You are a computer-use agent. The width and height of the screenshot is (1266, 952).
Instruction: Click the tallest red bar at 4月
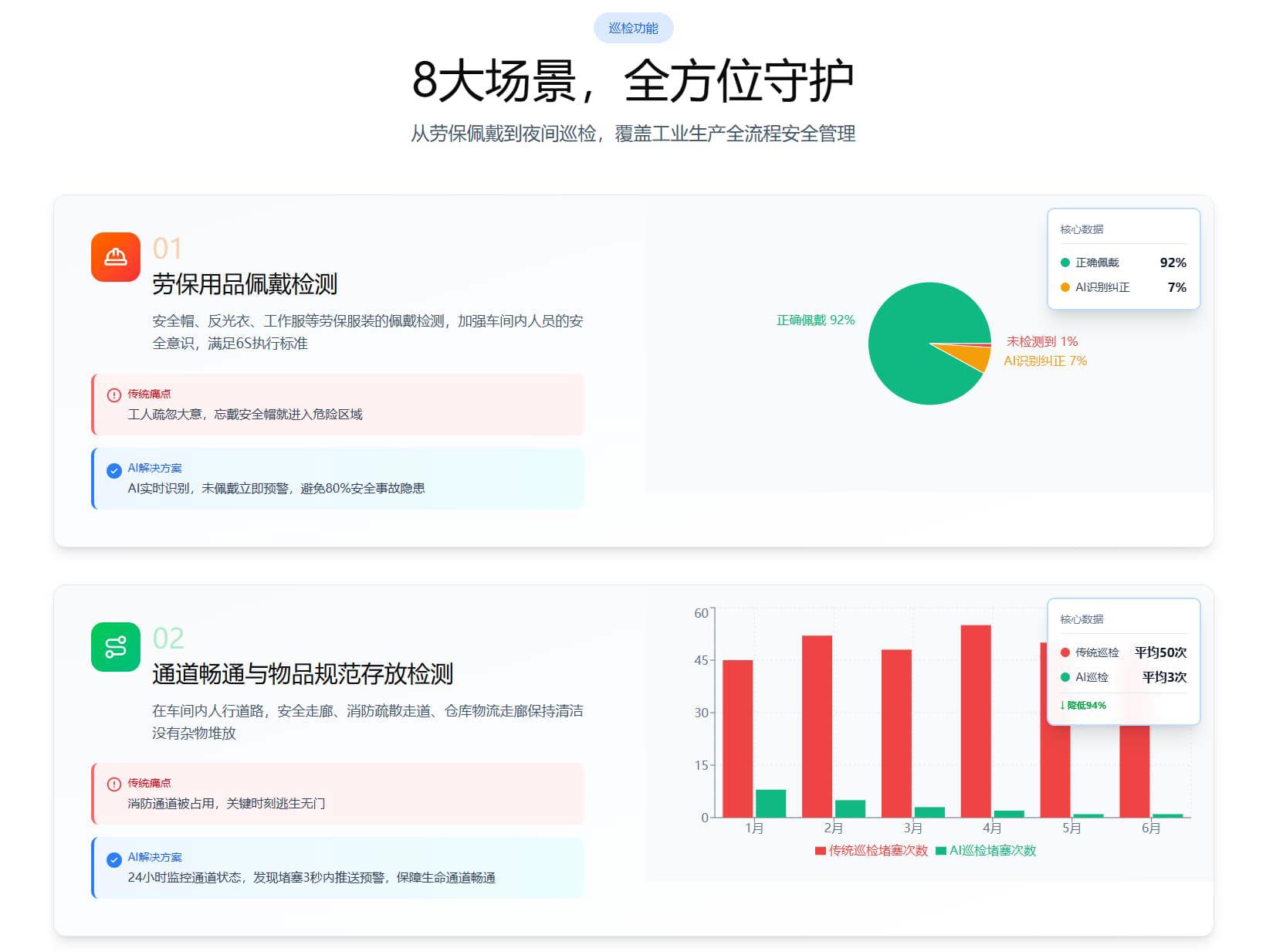(x=976, y=720)
